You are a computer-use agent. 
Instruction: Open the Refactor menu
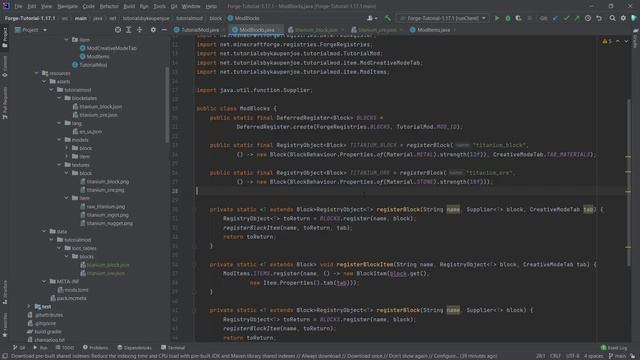(x=109, y=7)
